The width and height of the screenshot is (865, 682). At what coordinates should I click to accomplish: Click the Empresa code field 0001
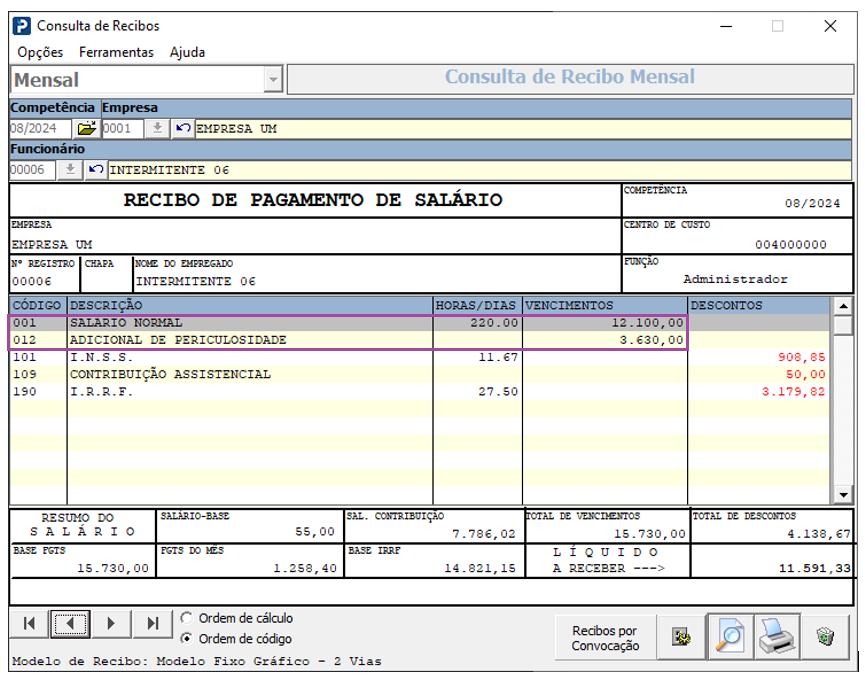pos(122,129)
